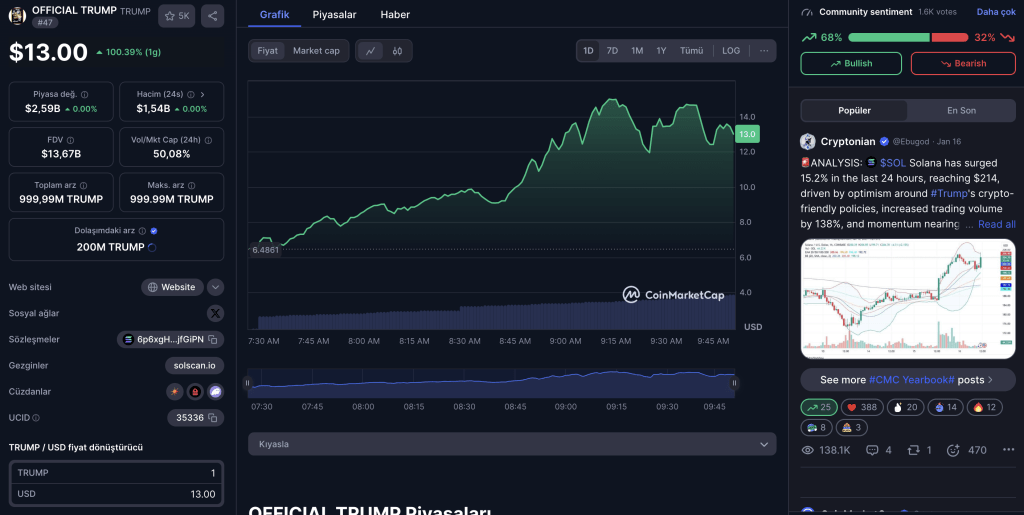Open the Piyasalar tab
This screenshot has width=1024, height=515.
334,15
